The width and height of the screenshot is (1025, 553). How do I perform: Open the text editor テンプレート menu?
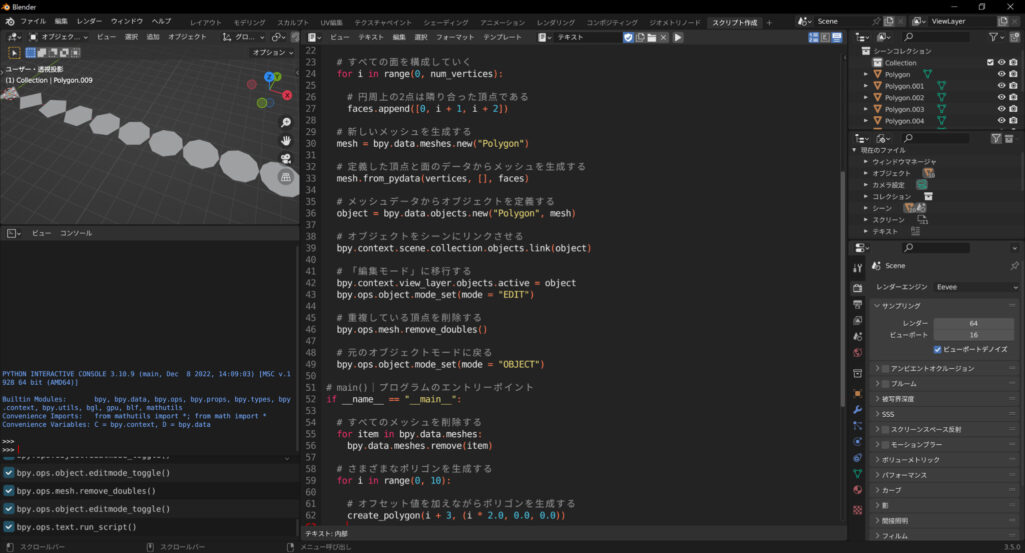502,37
